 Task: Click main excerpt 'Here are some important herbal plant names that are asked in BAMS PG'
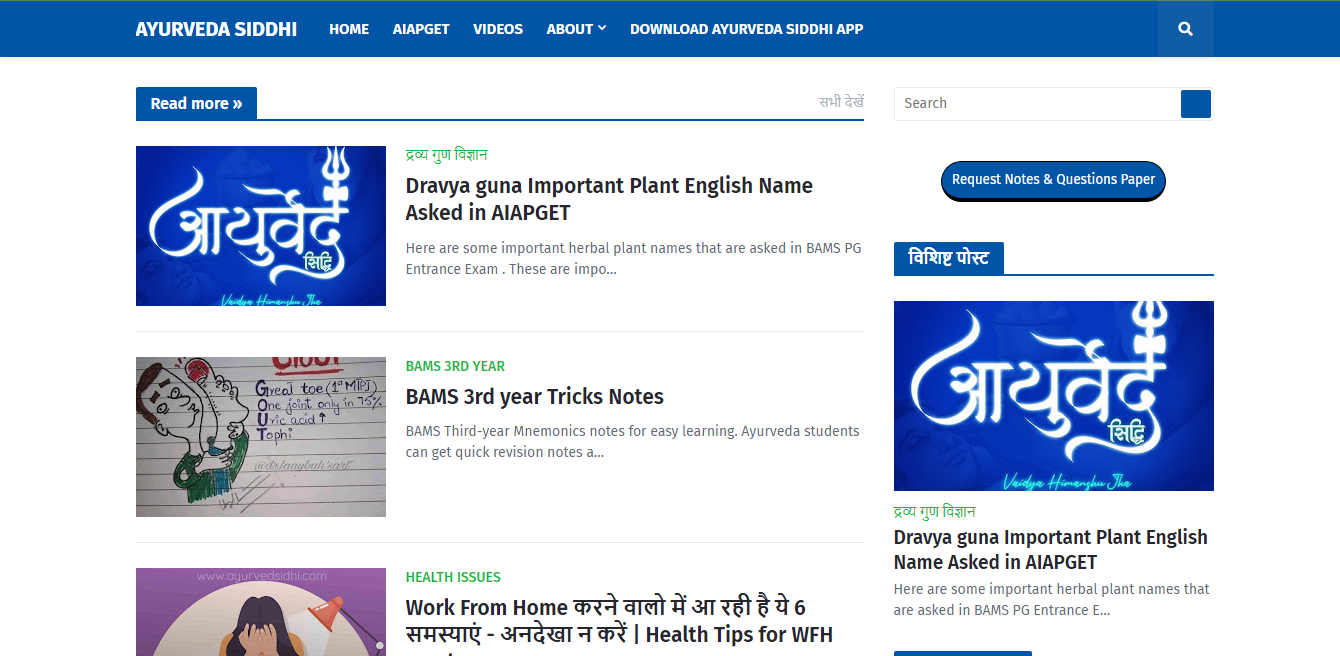click(633, 259)
